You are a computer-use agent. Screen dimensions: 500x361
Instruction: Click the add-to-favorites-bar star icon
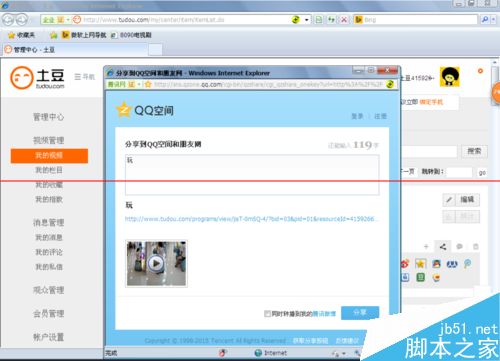[53, 35]
